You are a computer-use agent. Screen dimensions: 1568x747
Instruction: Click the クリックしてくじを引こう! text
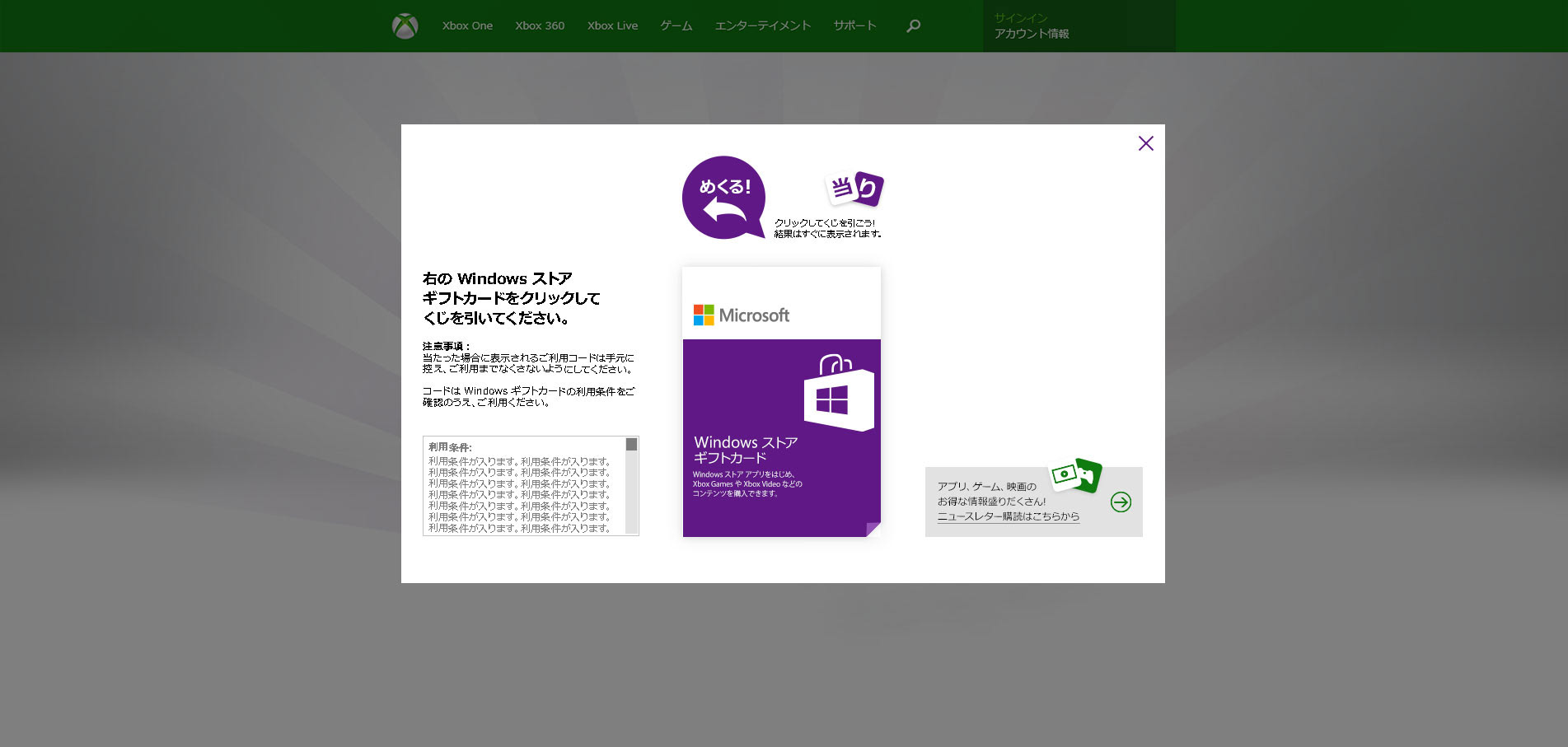tap(825, 222)
